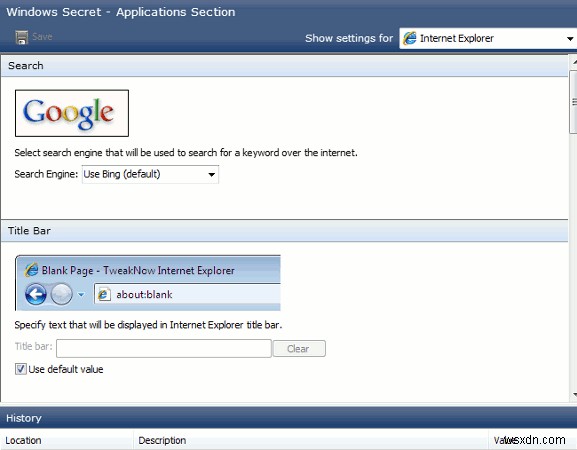The height and width of the screenshot is (450, 577).
Task: Click the Search section header
Action: point(284,65)
